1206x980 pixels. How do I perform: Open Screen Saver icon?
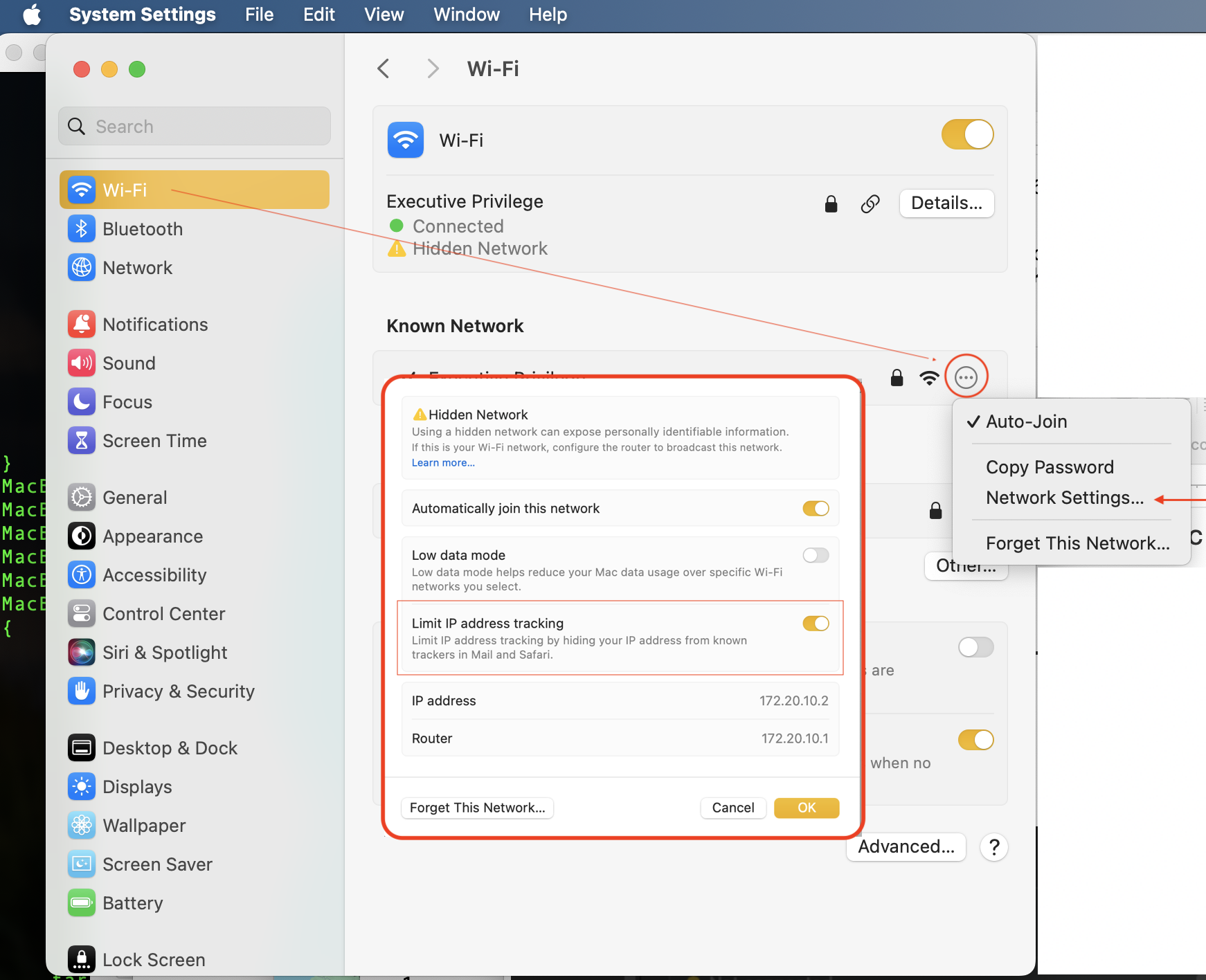click(82, 864)
